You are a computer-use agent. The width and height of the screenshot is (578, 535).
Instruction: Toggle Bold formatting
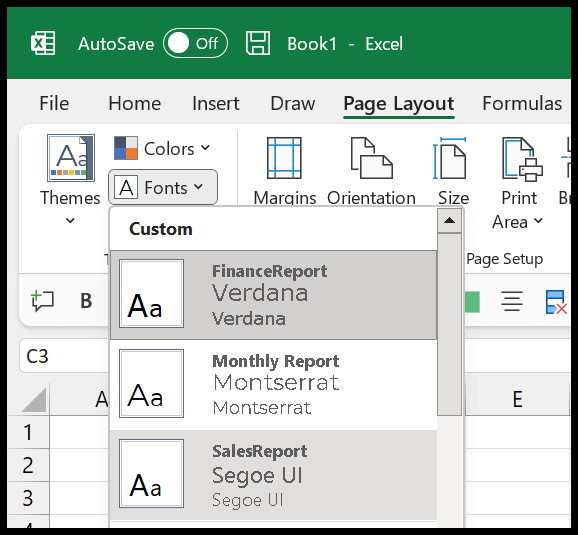(x=86, y=301)
